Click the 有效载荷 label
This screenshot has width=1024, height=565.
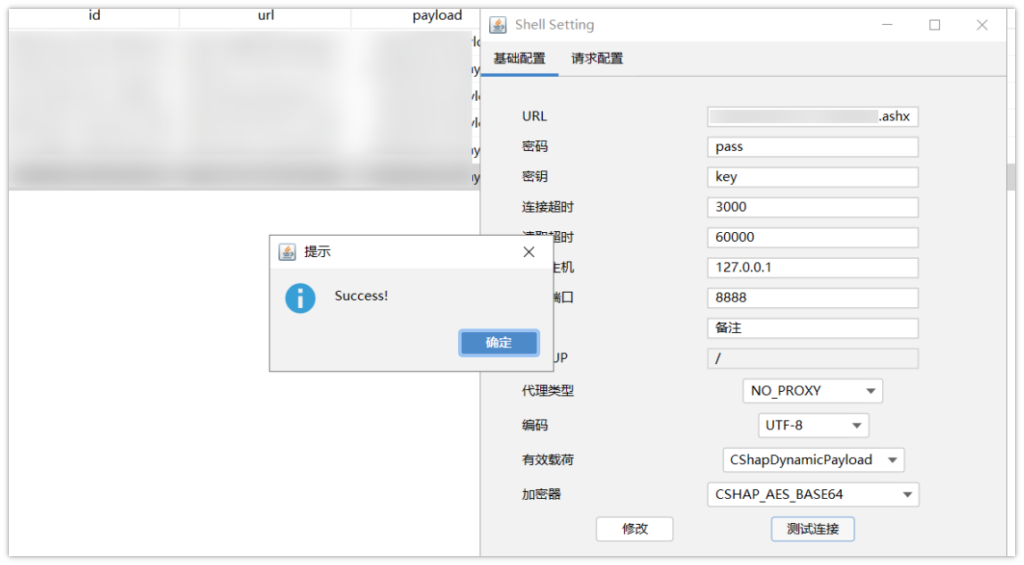(547, 460)
